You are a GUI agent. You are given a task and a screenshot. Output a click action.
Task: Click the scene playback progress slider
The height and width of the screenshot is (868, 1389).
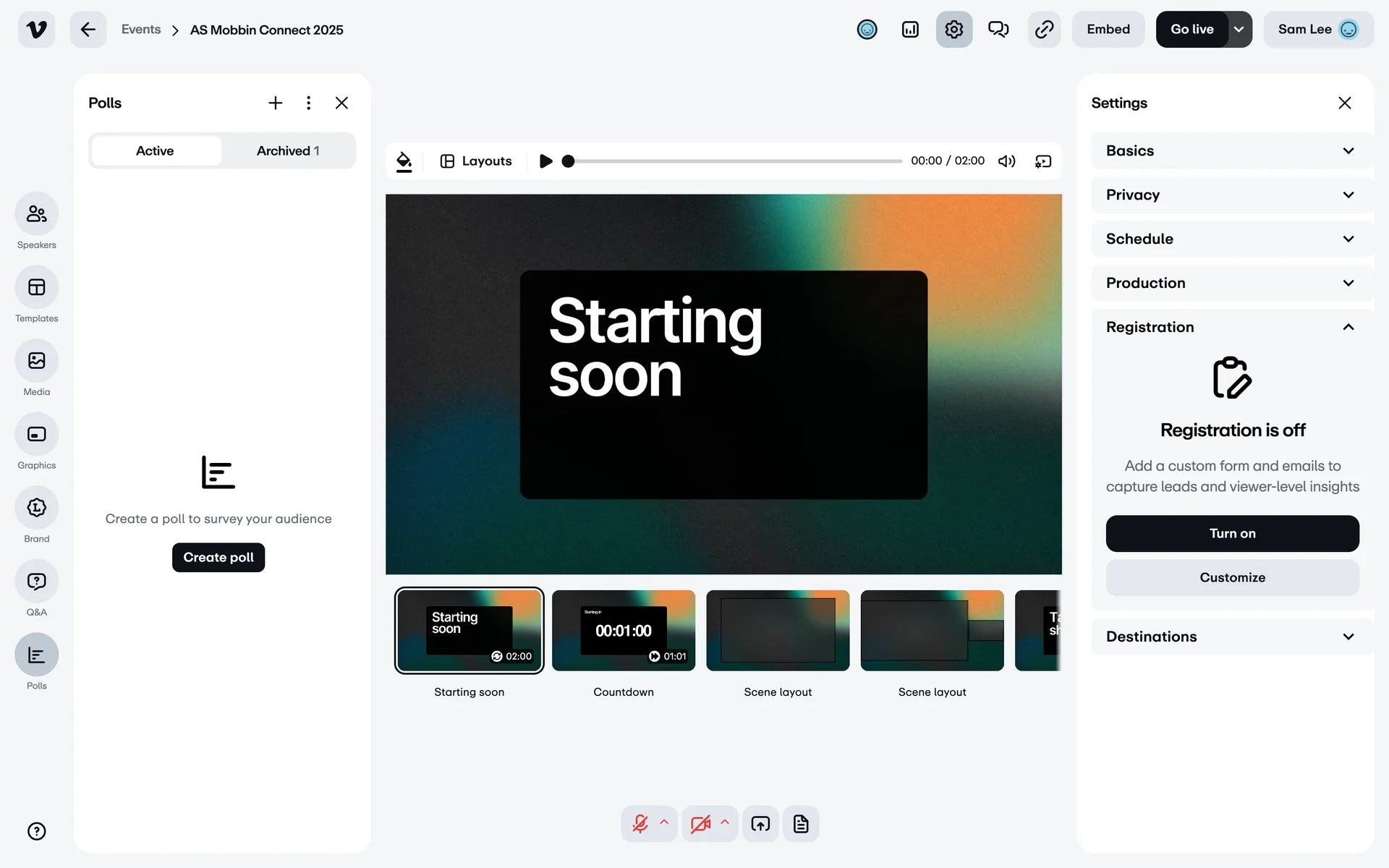tap(734, 161)
